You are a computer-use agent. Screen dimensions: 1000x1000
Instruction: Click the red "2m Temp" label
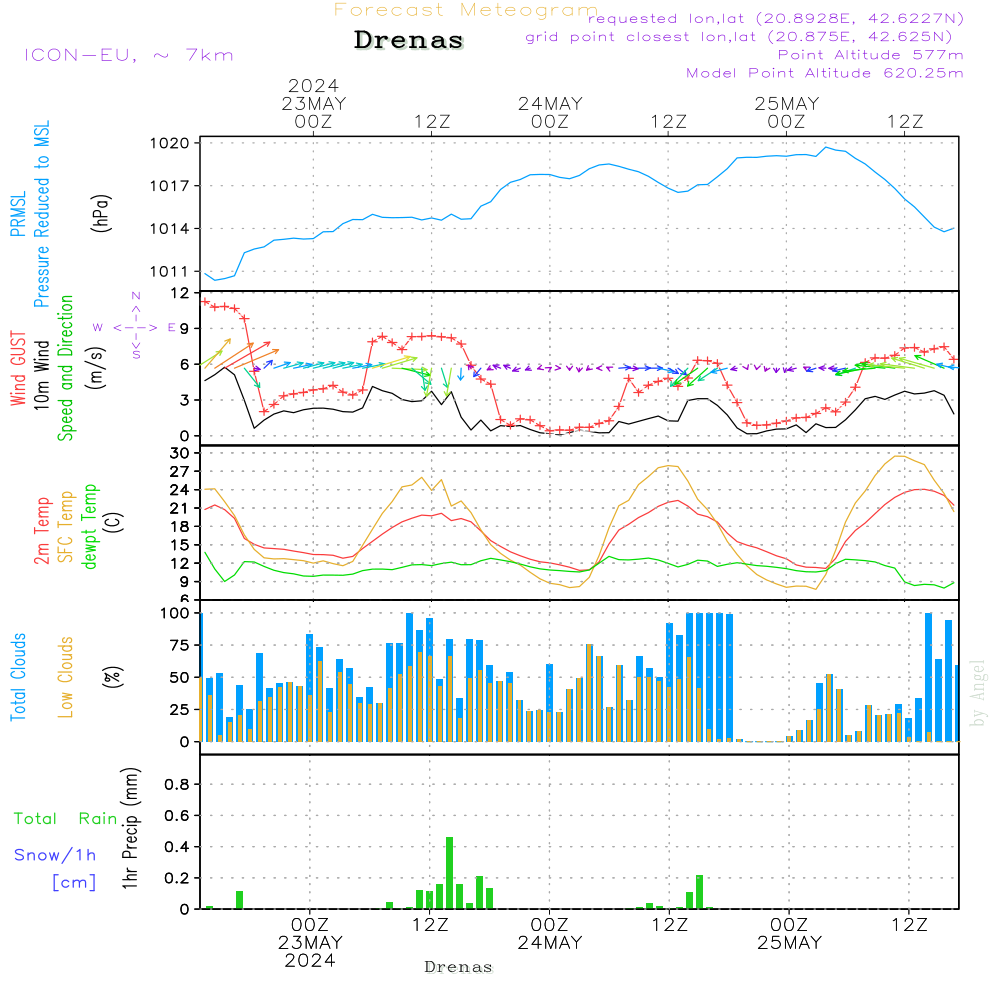pos(41,531)
